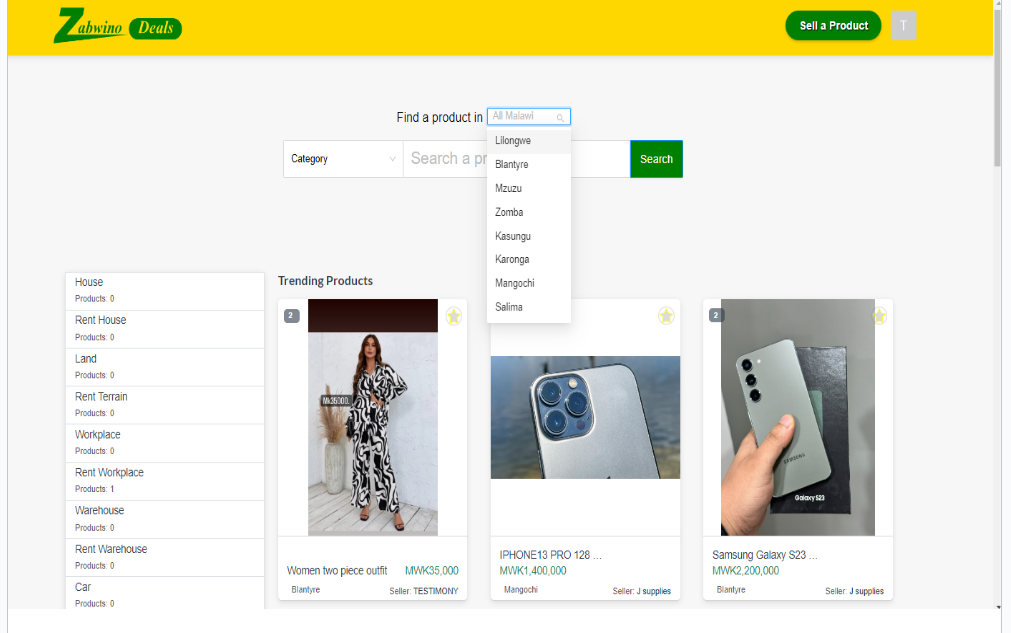Screen dimensions: 1011x633
Task: Click the Trending Products heading
Action: click(326, 281)
